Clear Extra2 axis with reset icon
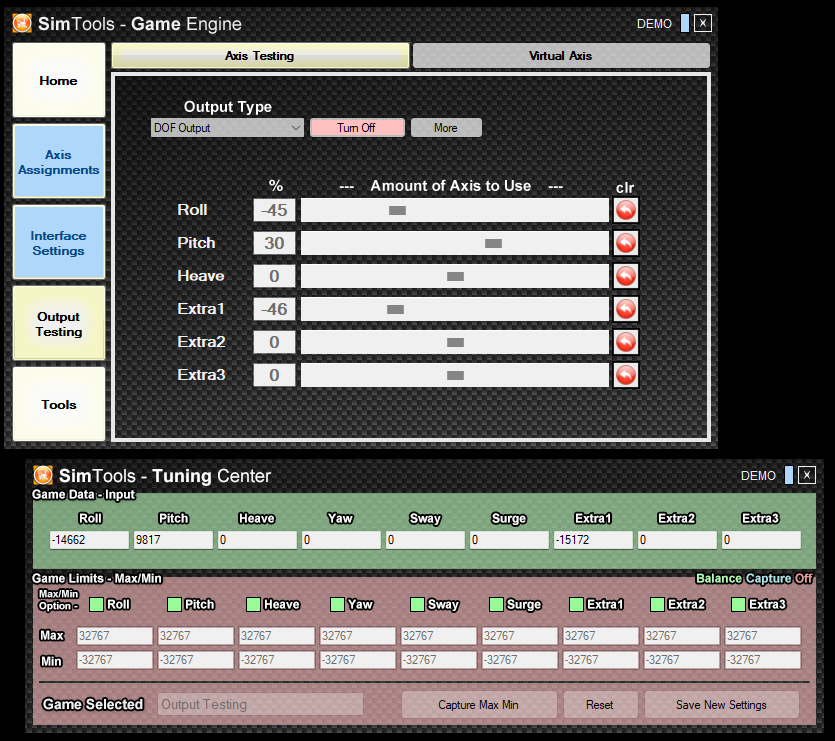The image size is (835, 741). (x=625, y=342)
